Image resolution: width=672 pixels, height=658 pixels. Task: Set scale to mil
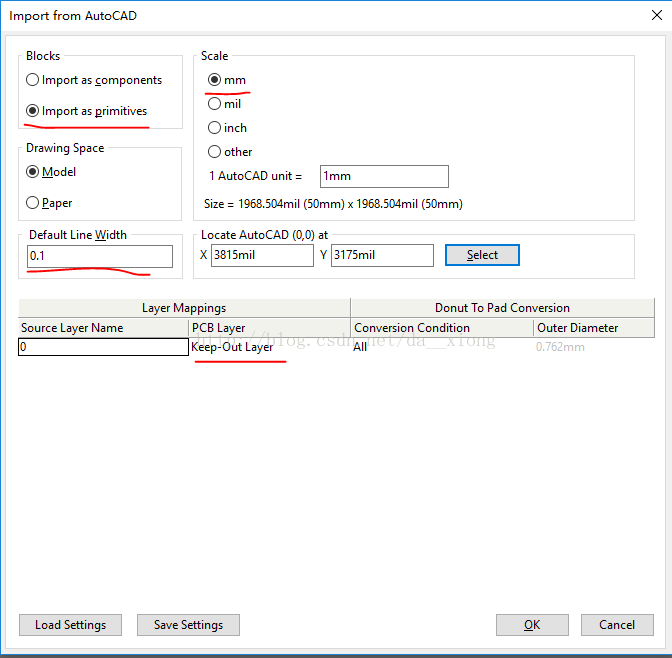[x=215, y=104]
